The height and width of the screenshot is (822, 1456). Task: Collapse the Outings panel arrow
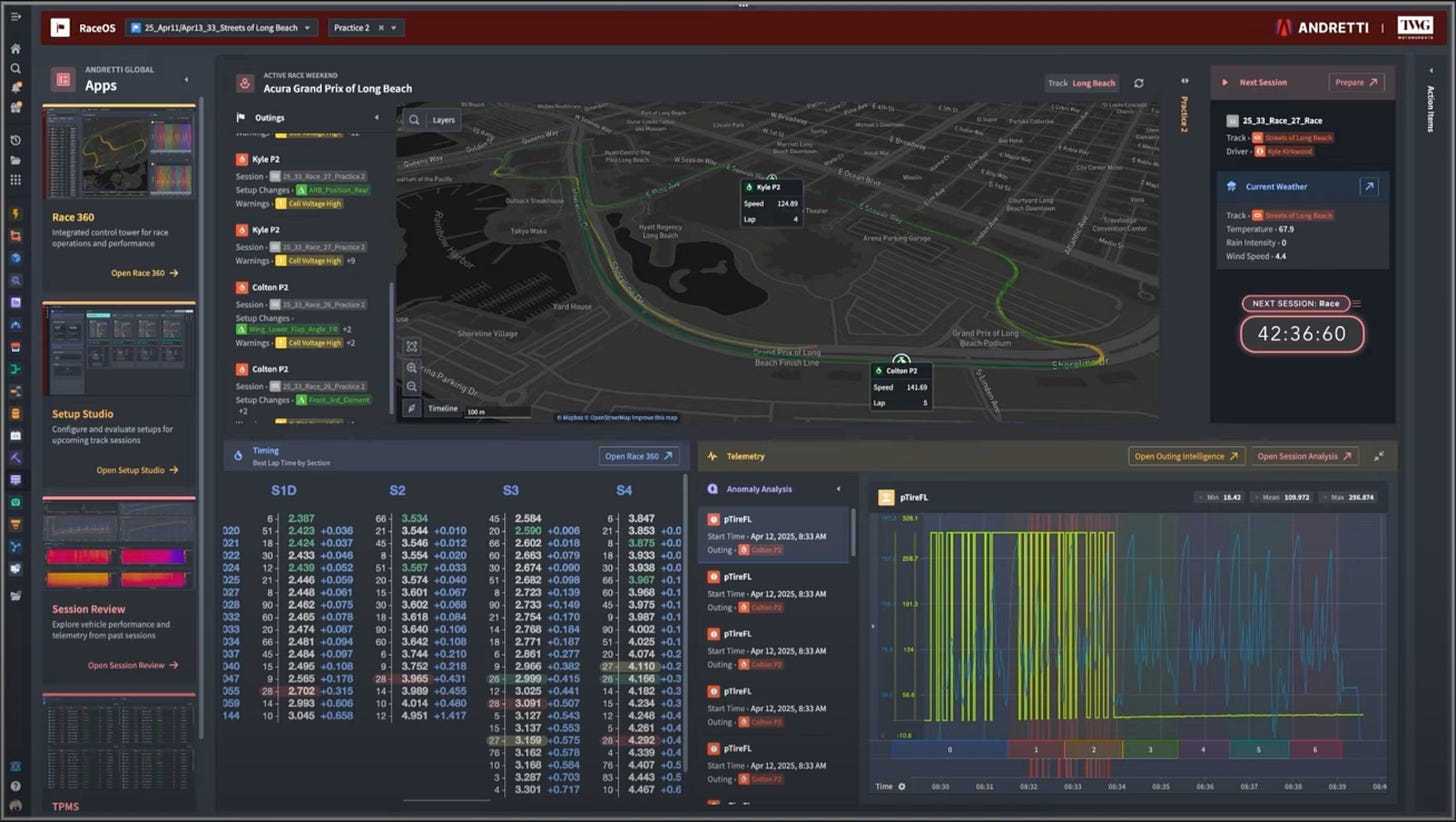(x=377, y=118)
